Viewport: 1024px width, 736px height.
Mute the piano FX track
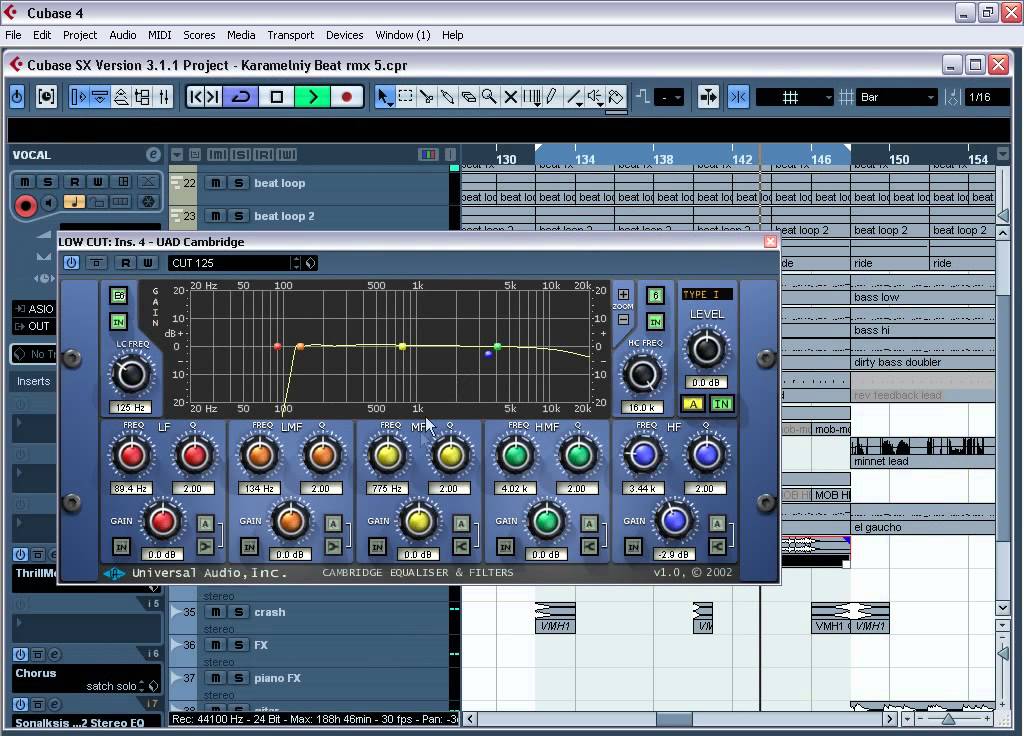216,678
